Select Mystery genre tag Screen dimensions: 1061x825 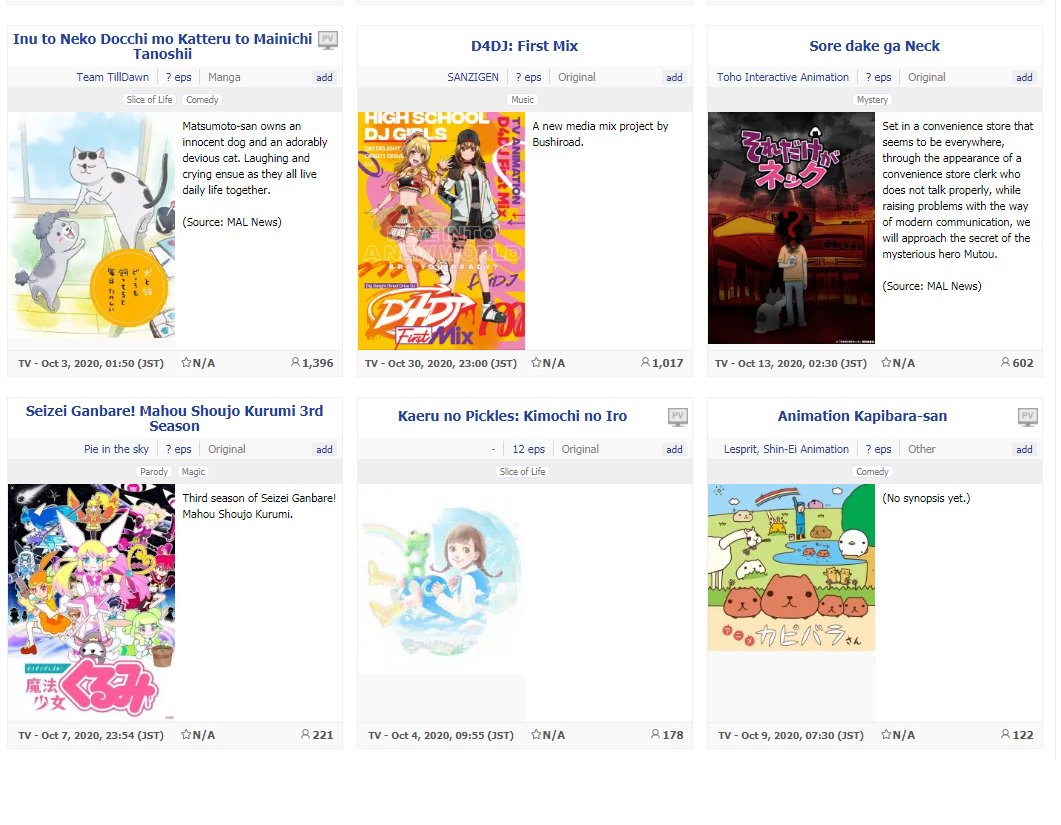point(872,99)
